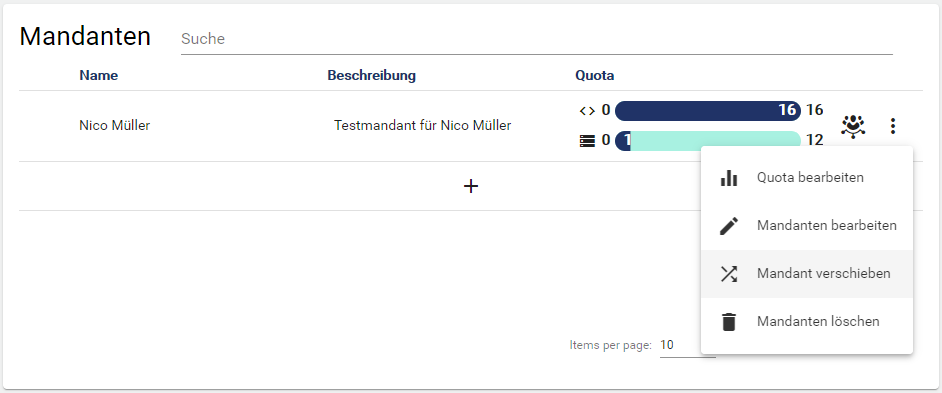Image resolution: width=942 pixels, height=393 pixels.
Task: Click the code brackets quota icon
Action: (x=587, y=111)
